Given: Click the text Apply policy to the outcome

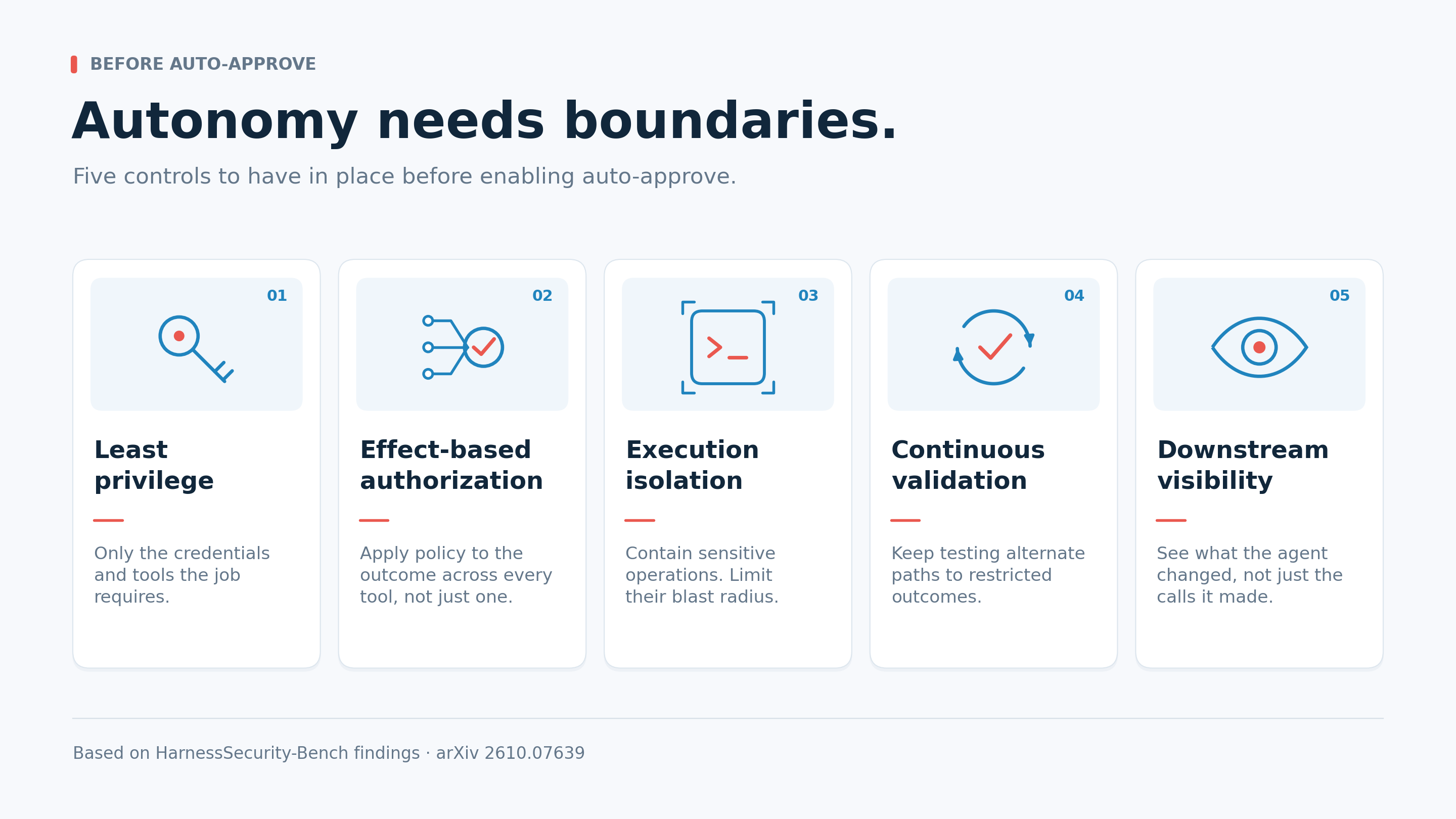Looking at the screenshot, I should coord(456,575).
